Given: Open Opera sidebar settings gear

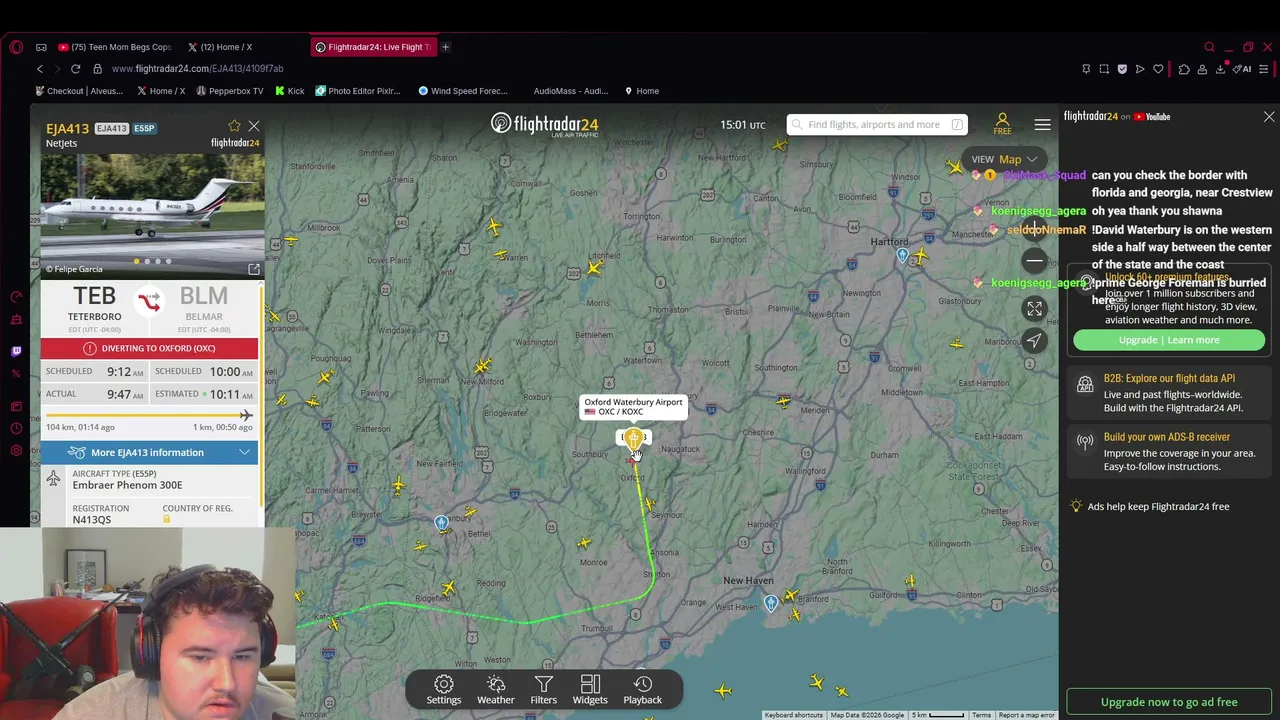Looking at the screenshot, I should [x=16, y=451].
